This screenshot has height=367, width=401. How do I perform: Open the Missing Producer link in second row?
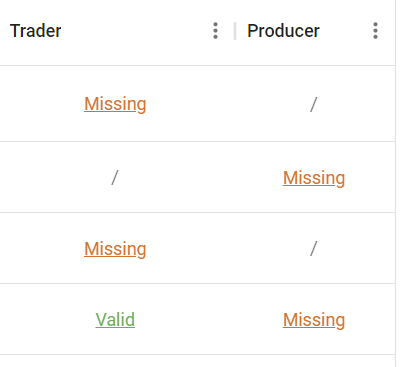(314, 178)
